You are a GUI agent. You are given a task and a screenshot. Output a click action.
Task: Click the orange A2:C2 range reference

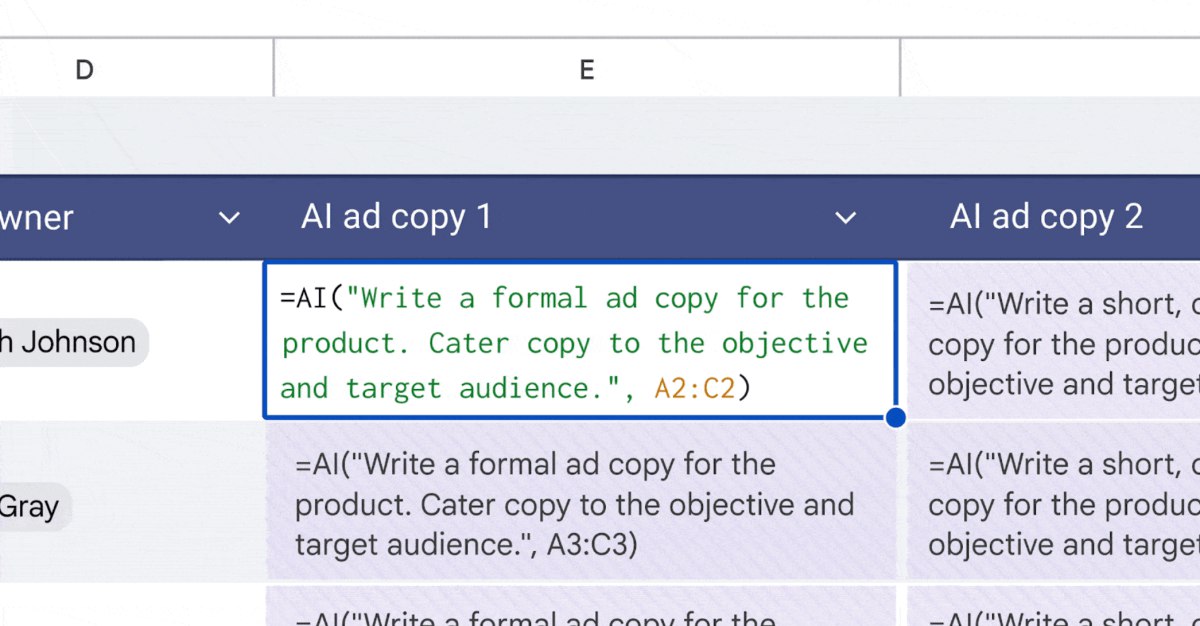point(695,388)
